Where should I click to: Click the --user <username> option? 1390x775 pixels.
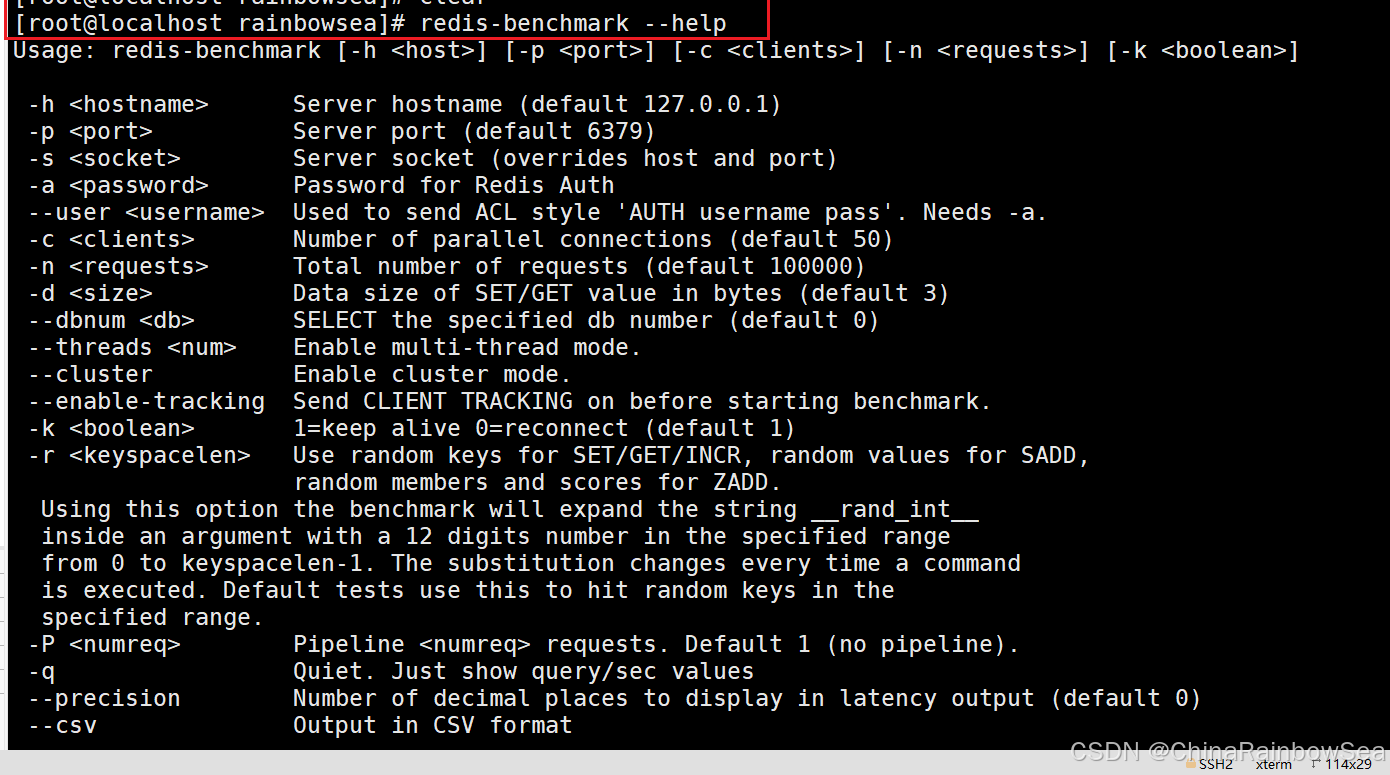(146, 212)
